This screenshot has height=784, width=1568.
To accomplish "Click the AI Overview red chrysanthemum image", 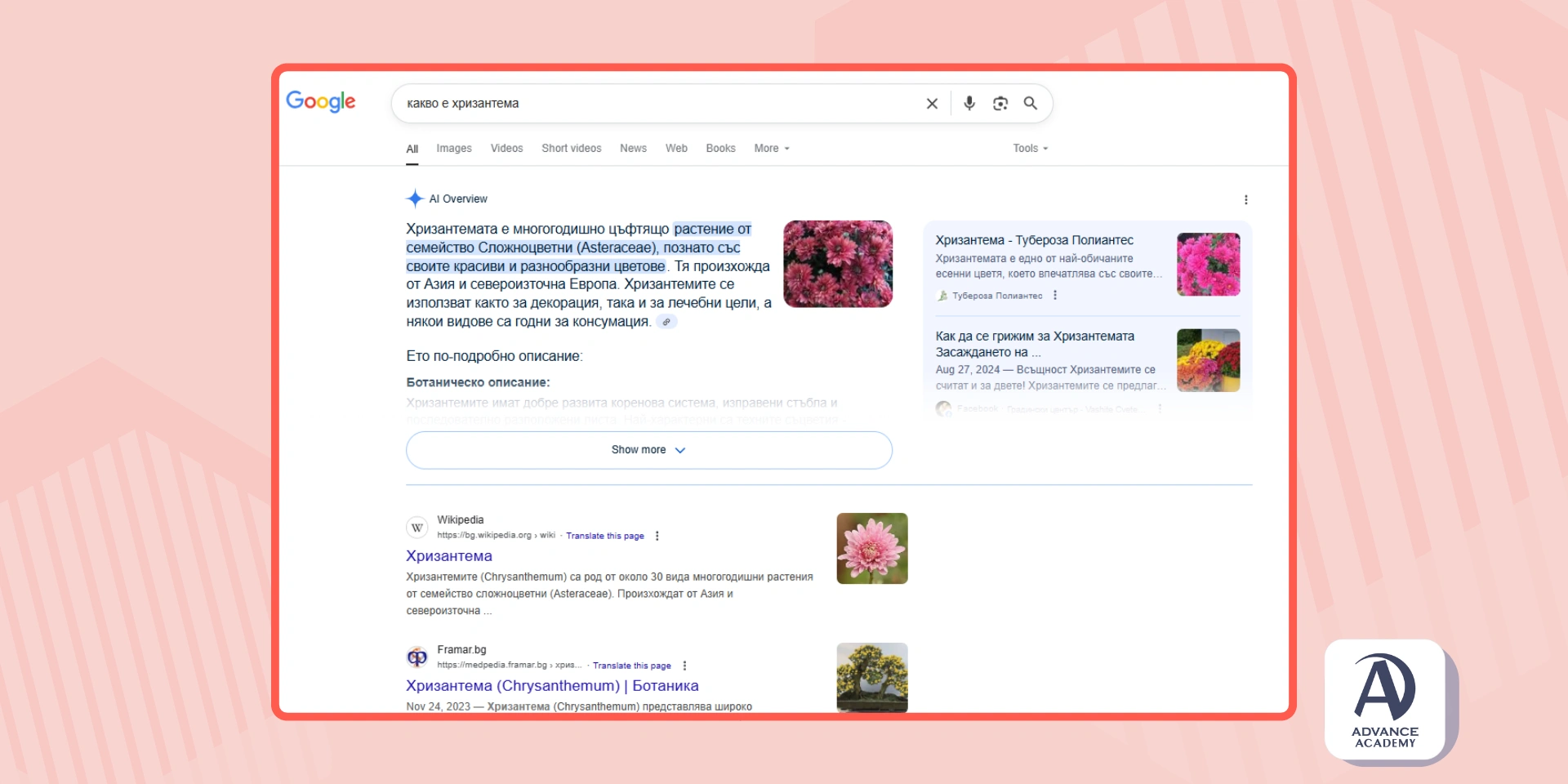I will click(x=838, y=264).
